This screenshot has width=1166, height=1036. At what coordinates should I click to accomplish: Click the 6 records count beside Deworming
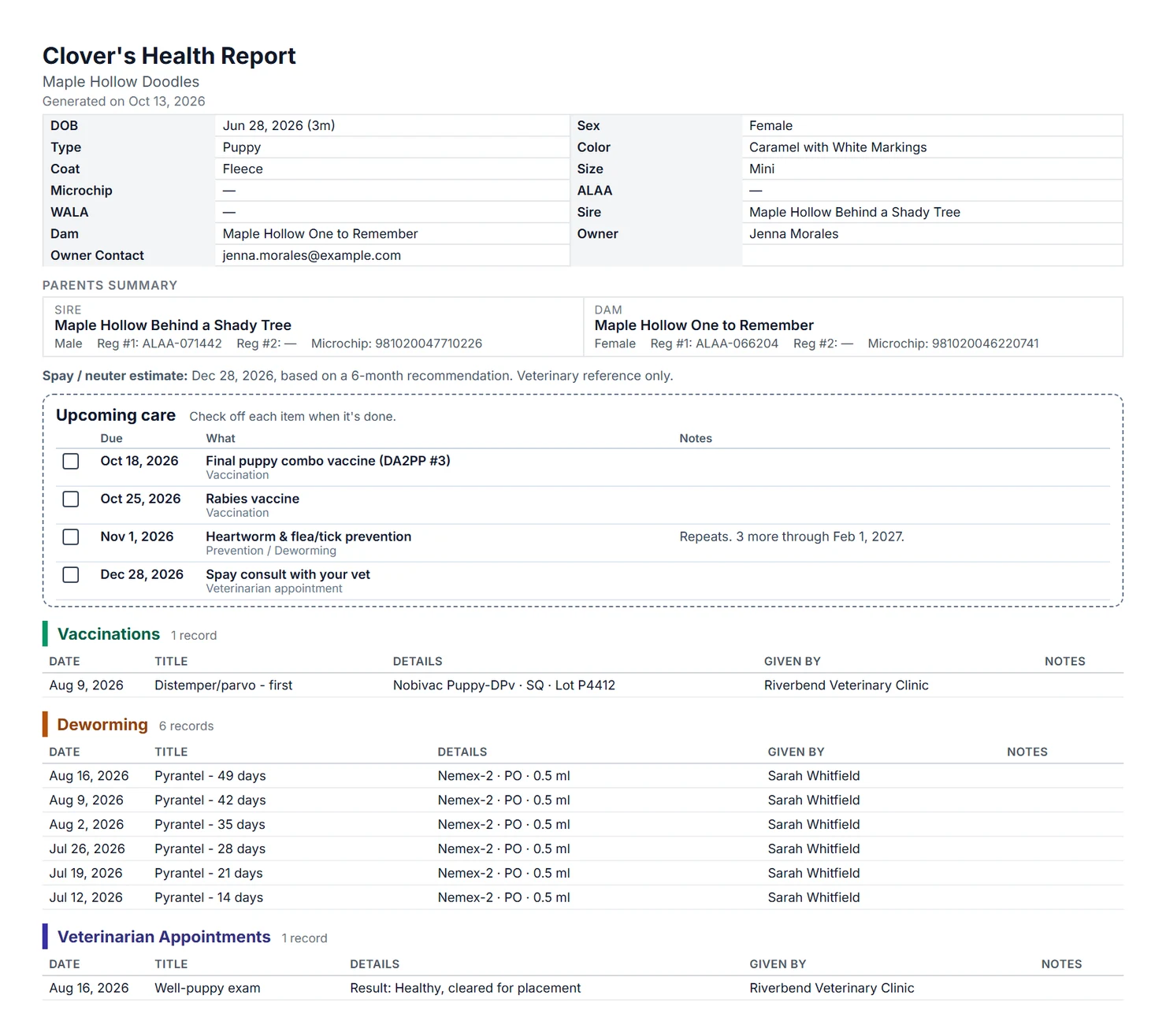coord(186,726)
